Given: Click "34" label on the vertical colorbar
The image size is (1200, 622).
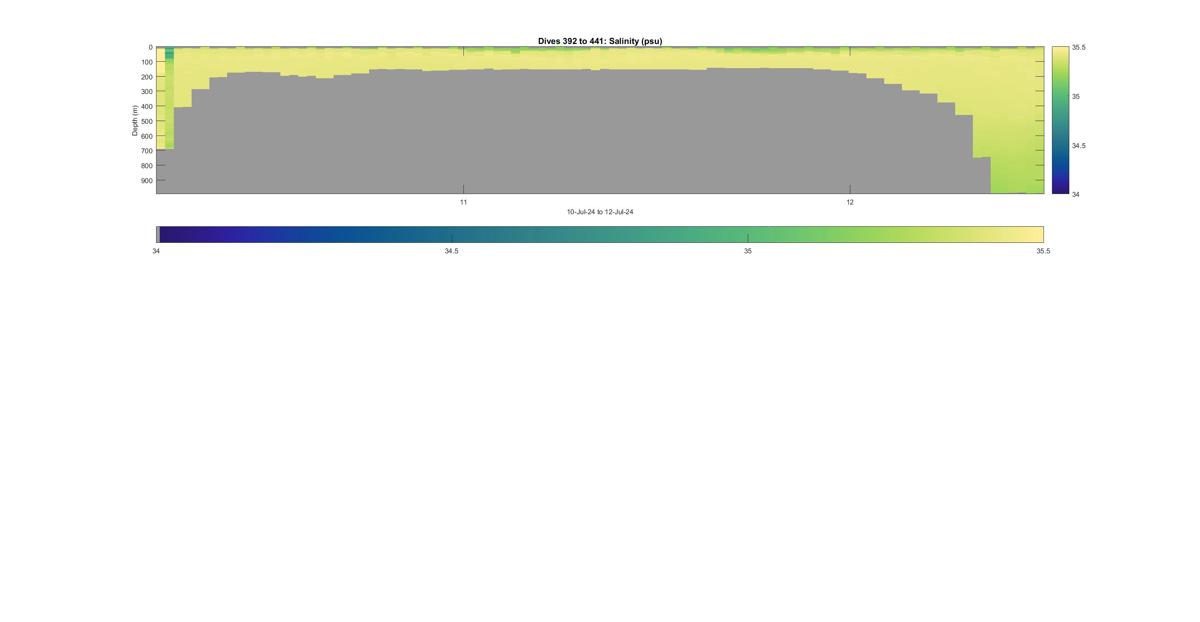Looking at the screenshot, I should tap(1076, 194).
